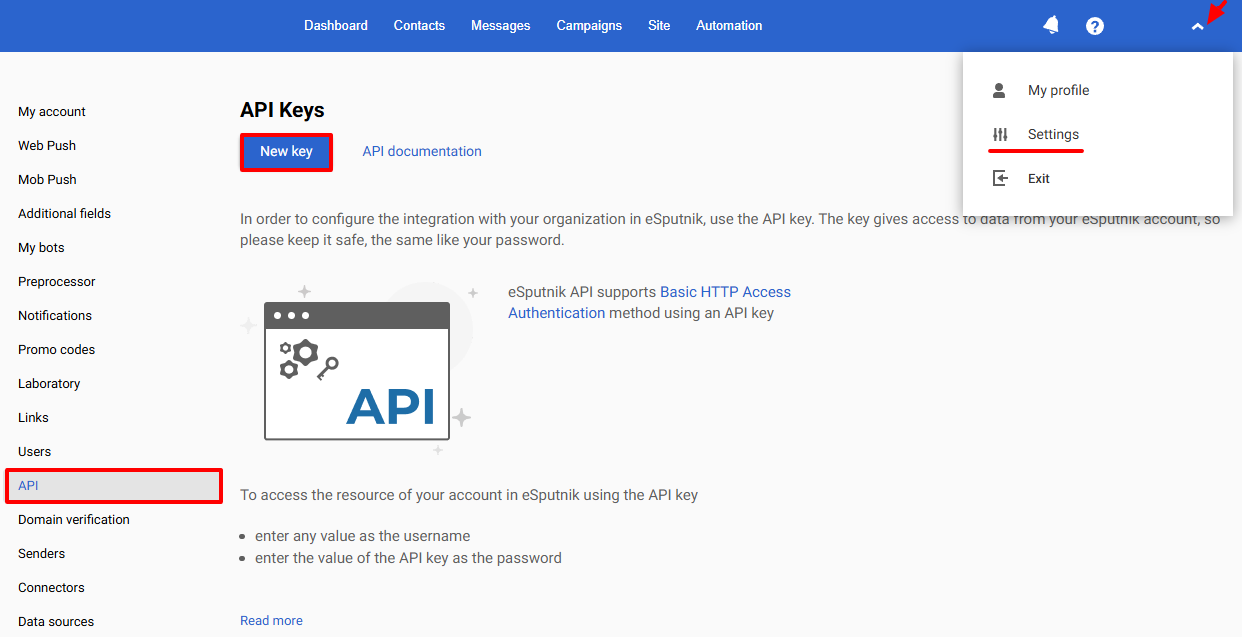Open the Automation tab
The height and width of the screenshot is (637, 1242).
729,25
